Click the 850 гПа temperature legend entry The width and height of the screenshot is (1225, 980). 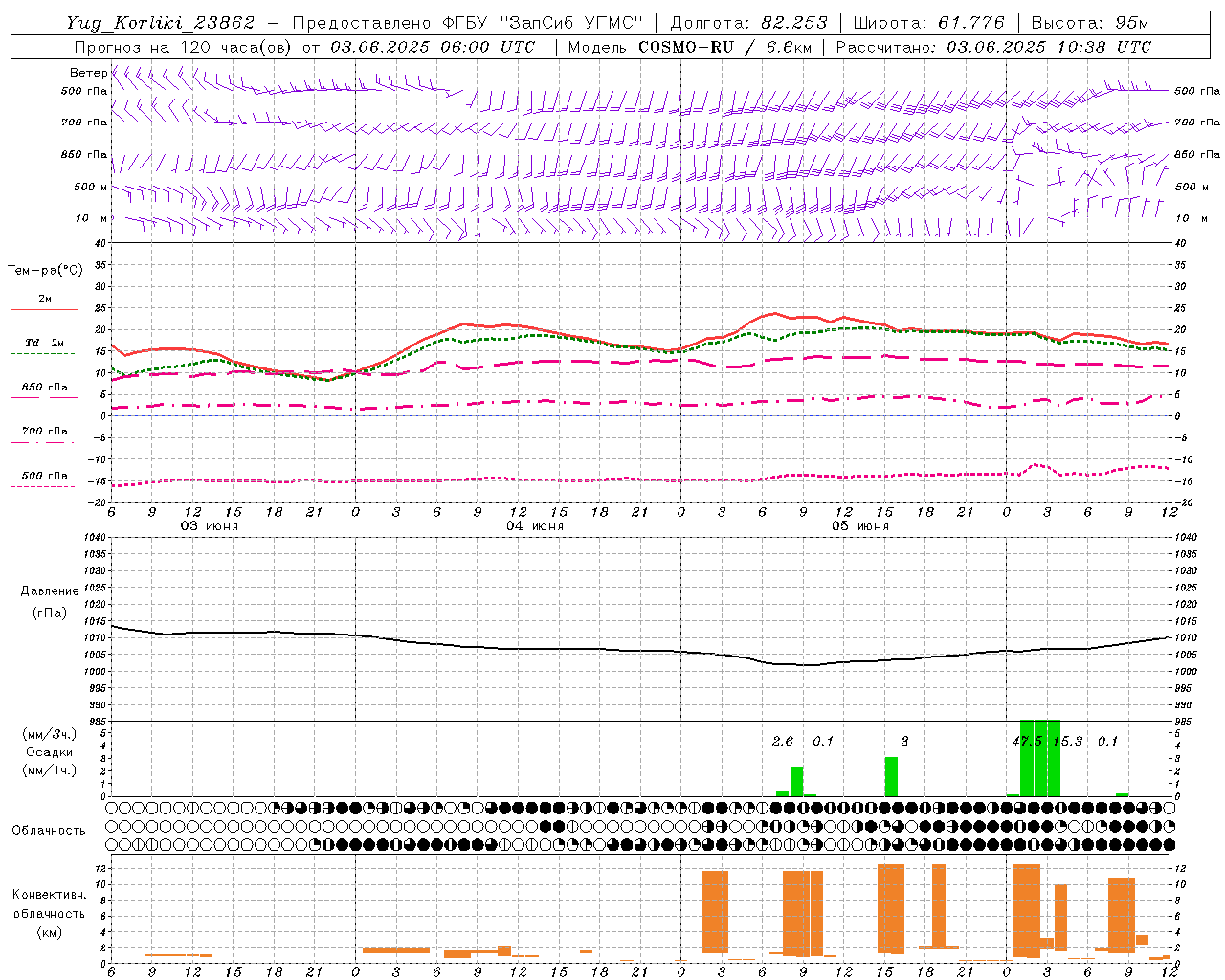[x=44, y=388]
